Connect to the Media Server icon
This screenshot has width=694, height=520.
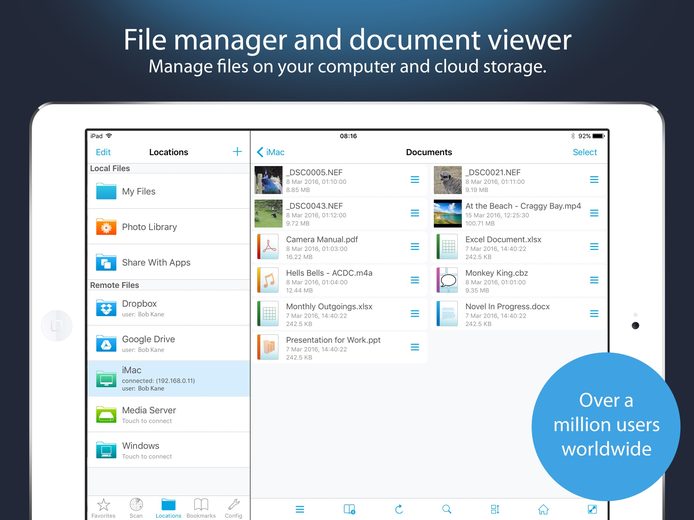pos(106,414)
